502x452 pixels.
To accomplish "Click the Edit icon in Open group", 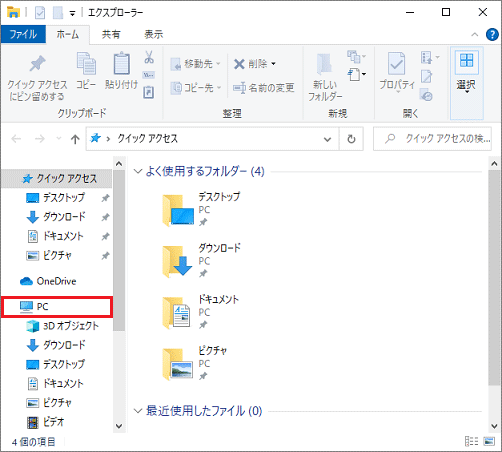I will (x=426, y=76).
